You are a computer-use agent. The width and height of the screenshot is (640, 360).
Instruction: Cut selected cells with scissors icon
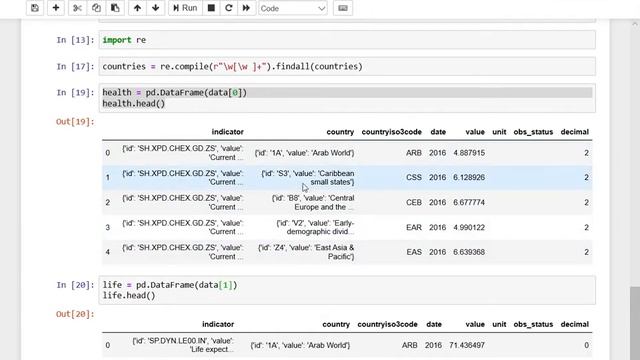77,8
